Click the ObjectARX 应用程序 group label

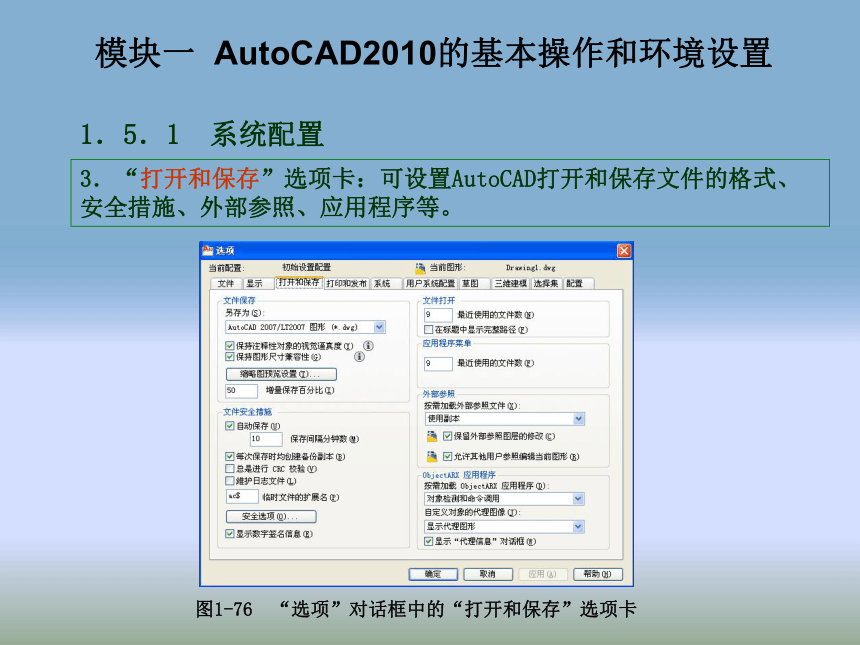[x=459, y=474]
